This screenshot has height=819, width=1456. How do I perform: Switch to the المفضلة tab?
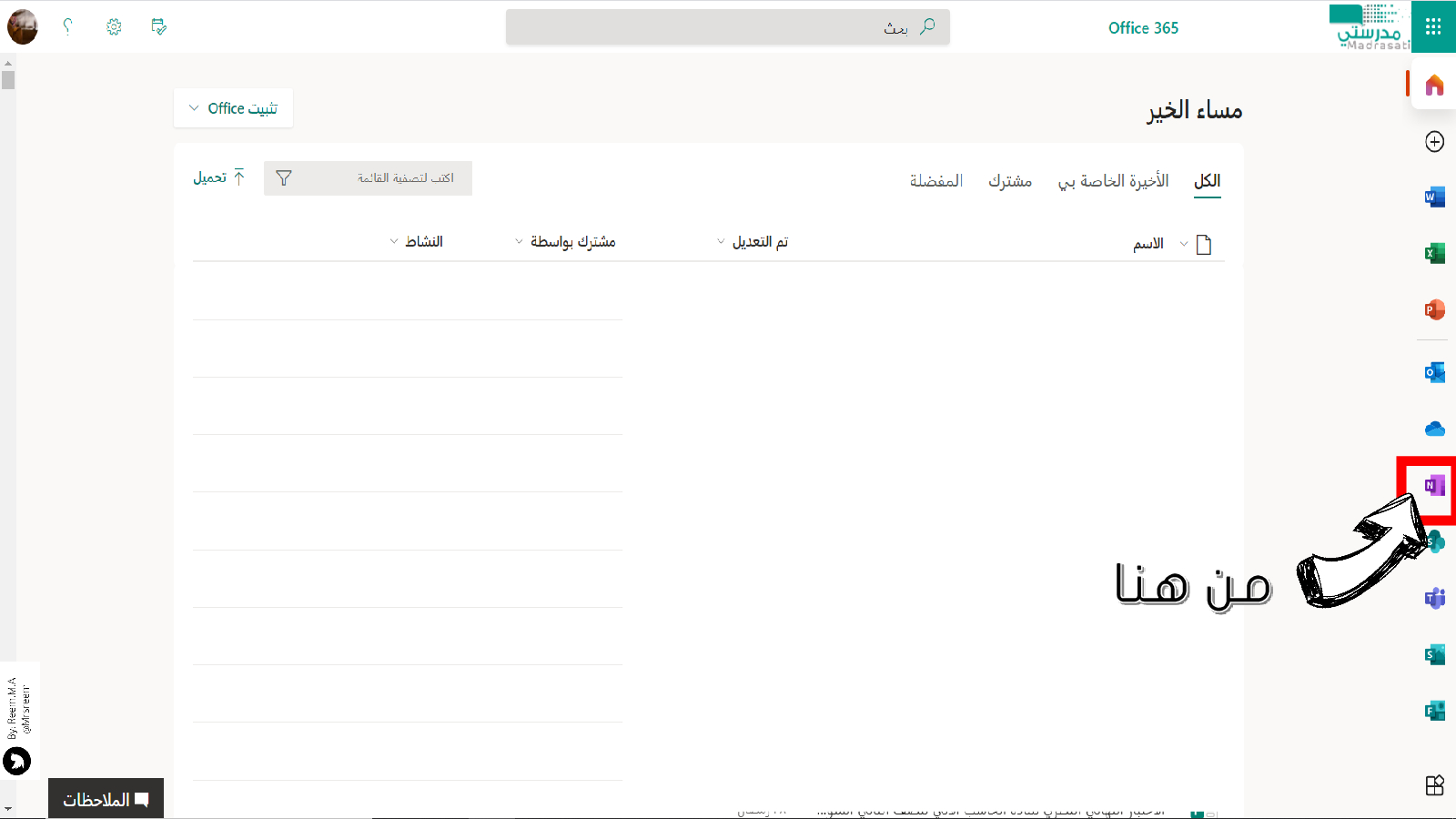point(935,181)
